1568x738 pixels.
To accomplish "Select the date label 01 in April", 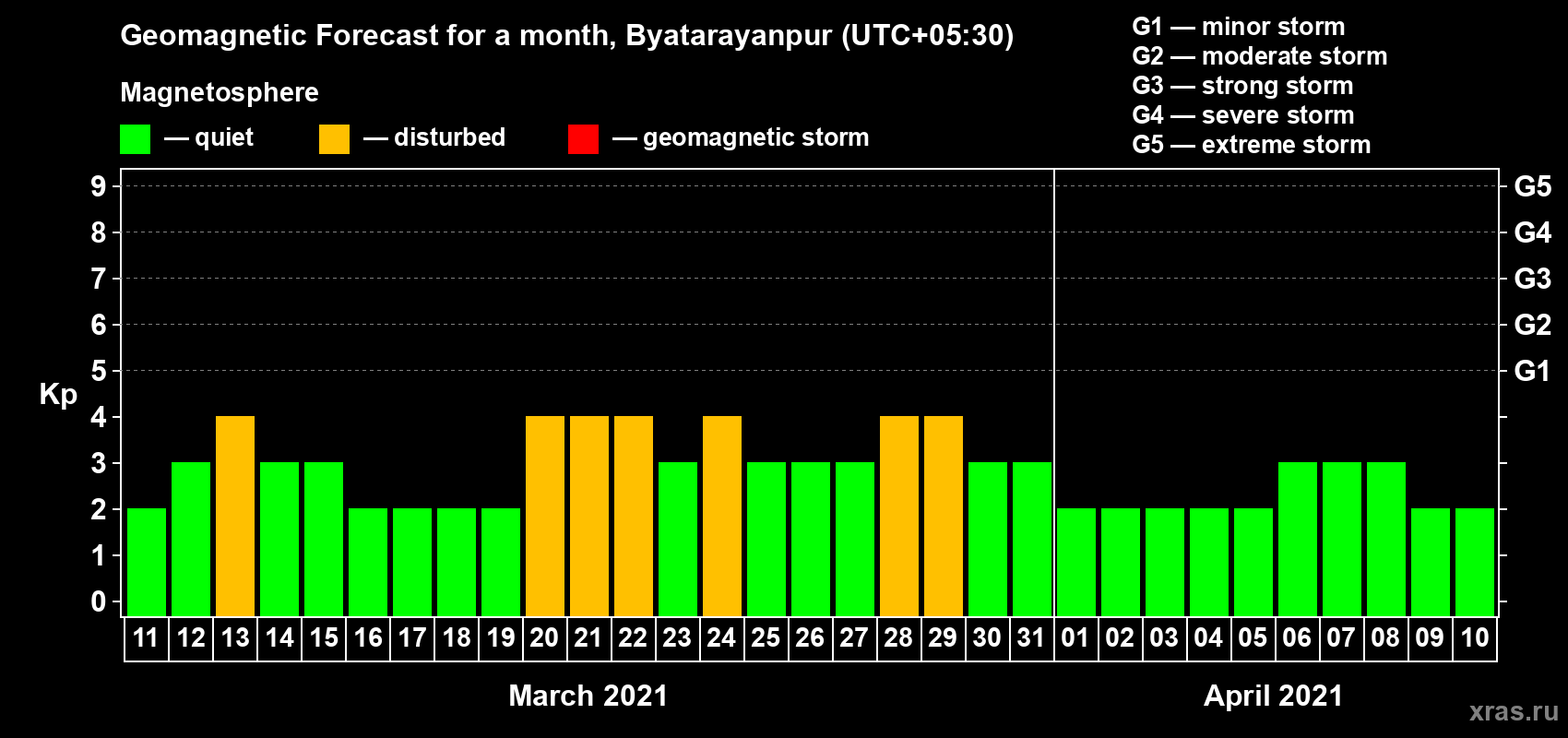I will [x=1075, y=637].
